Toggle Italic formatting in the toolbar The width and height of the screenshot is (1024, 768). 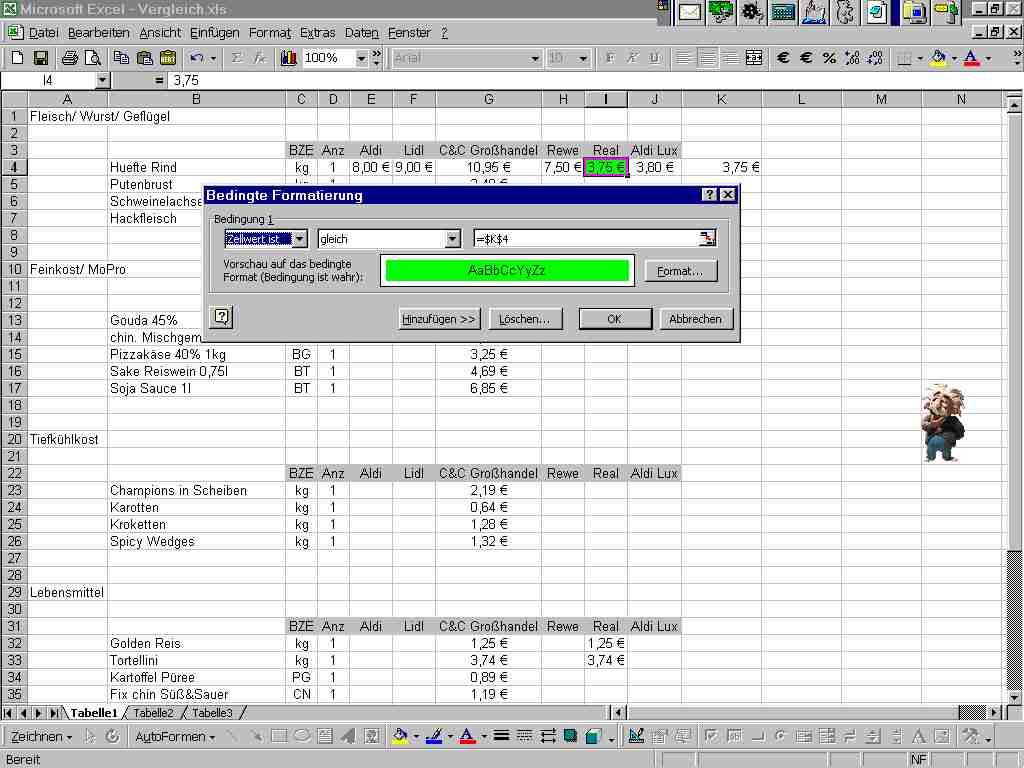coord(632,58)
